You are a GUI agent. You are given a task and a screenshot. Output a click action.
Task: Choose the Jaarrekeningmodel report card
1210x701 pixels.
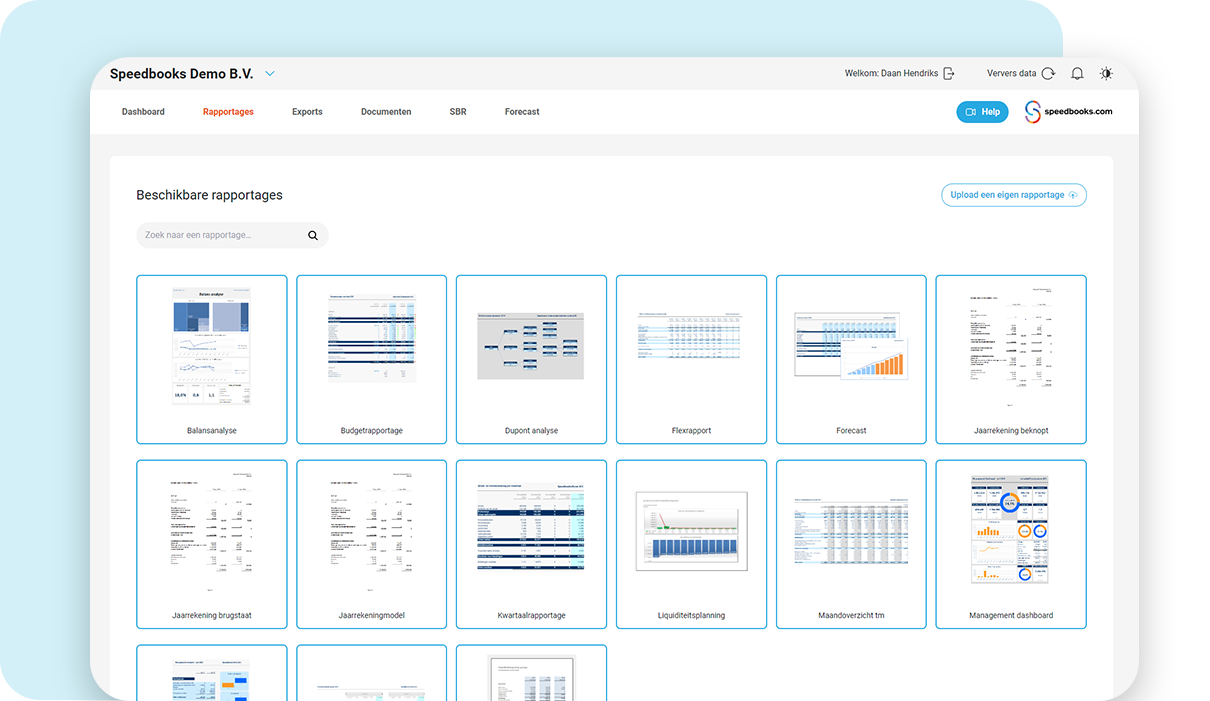click(x=372, y=544)
